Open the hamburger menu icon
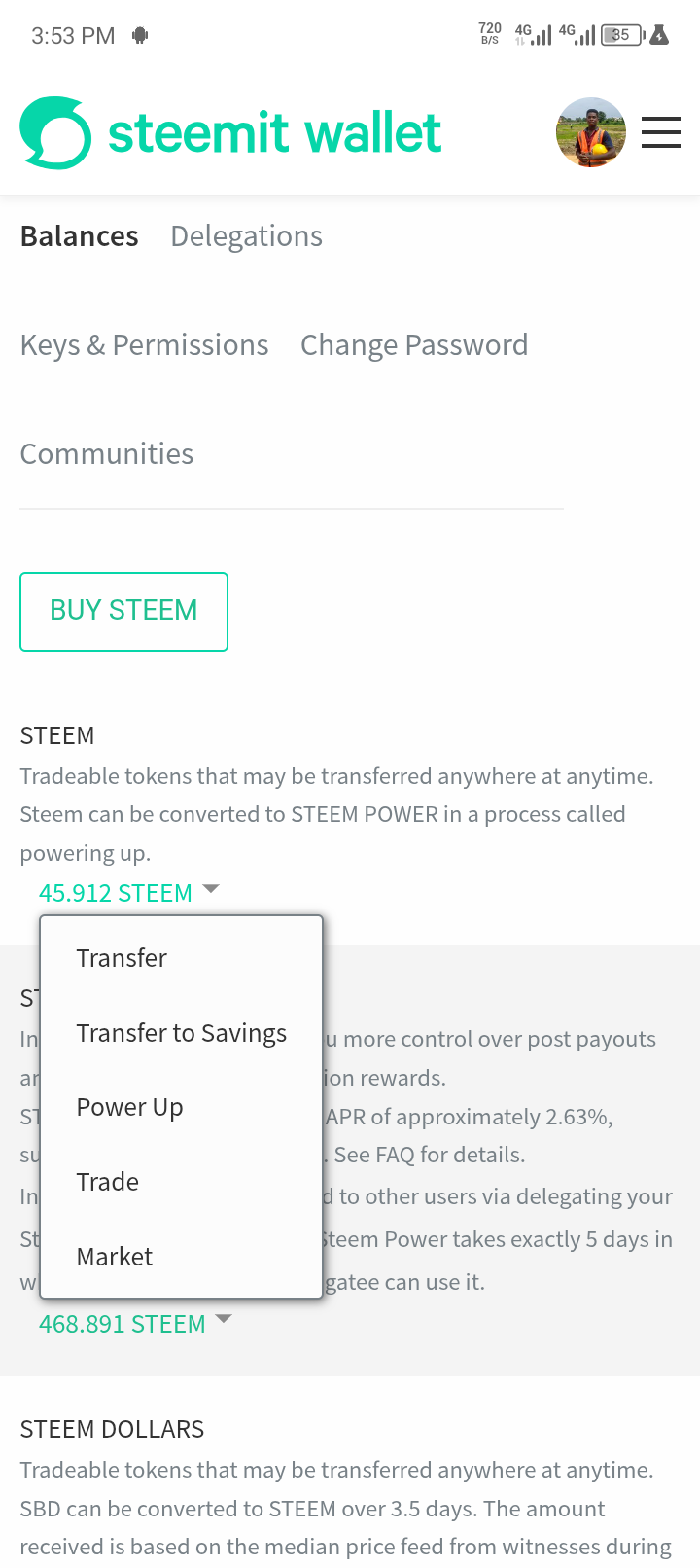The height and width of the screenshot is (1568, 700). (x=661, y=132)
